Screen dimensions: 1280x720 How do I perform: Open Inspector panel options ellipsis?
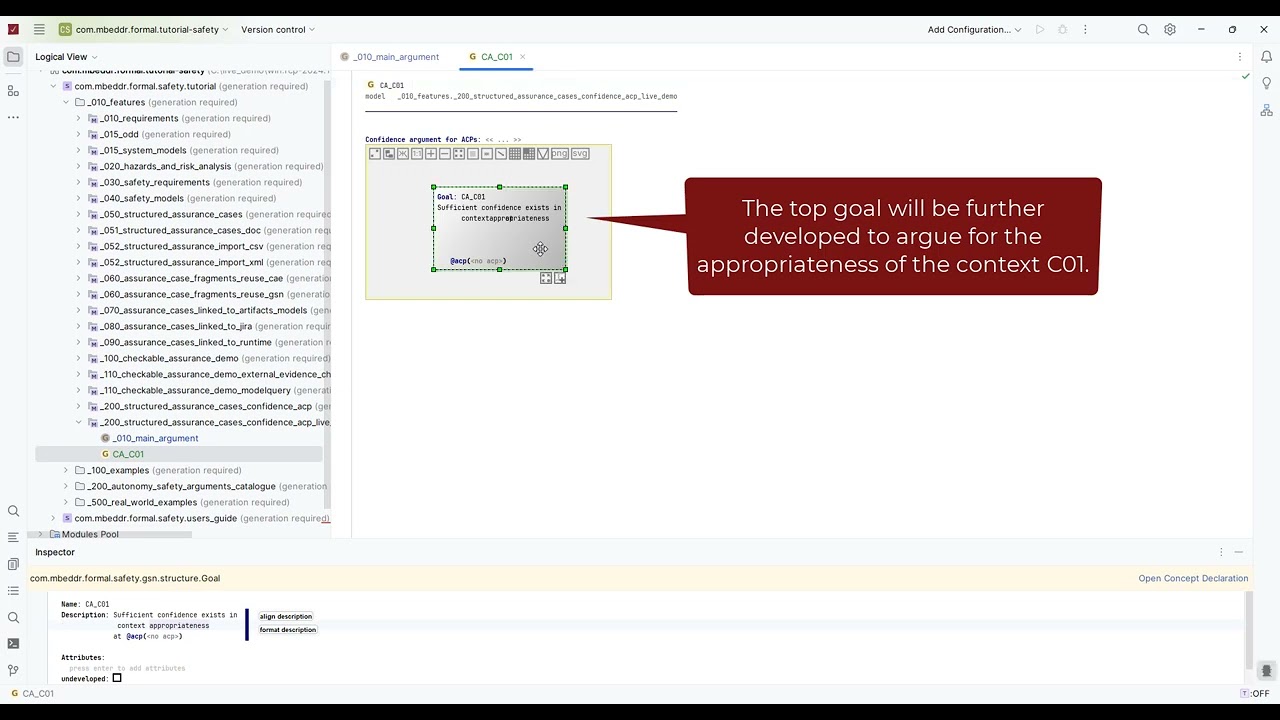[1221, 552]
